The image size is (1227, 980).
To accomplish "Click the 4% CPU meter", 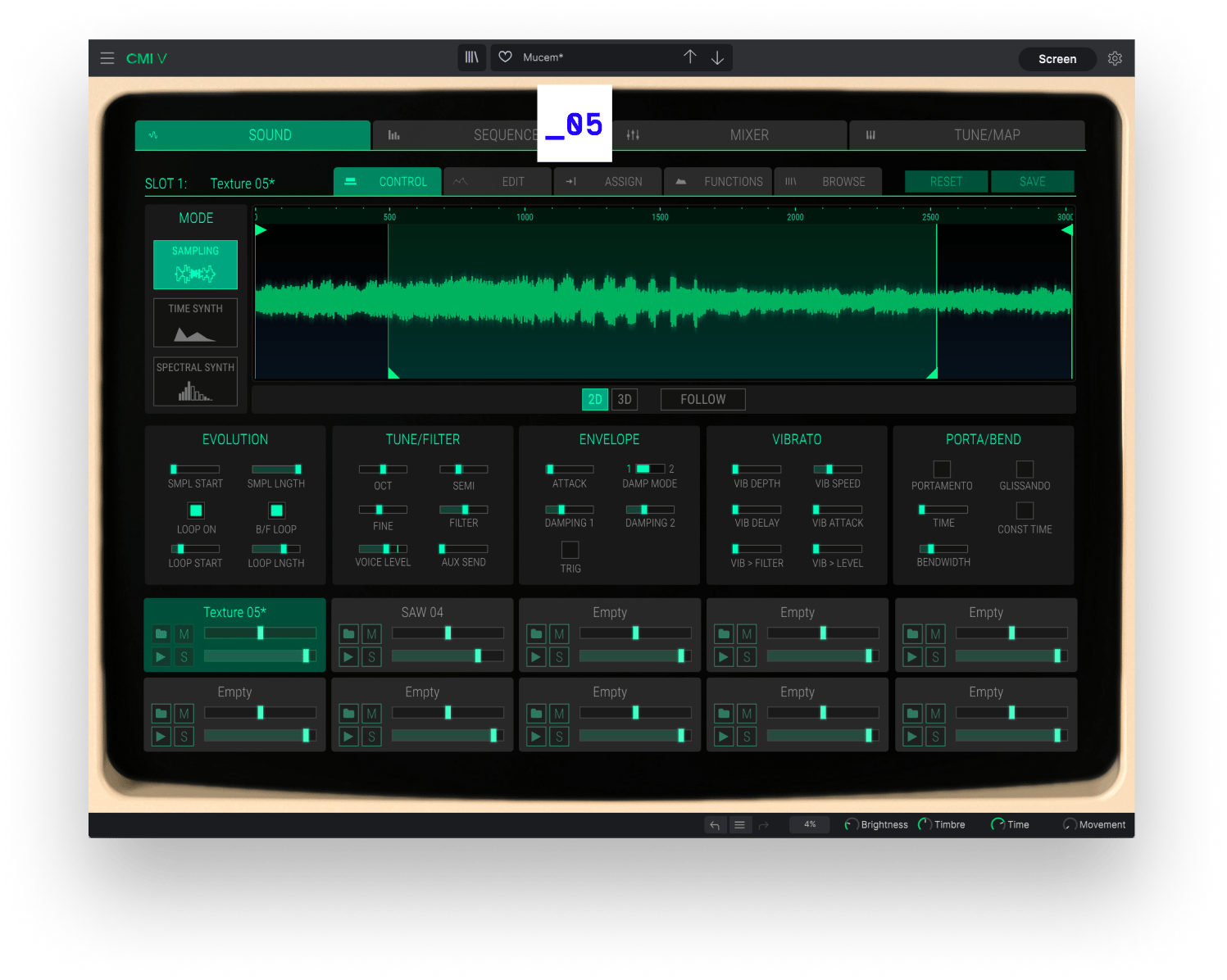I will 810,825.
